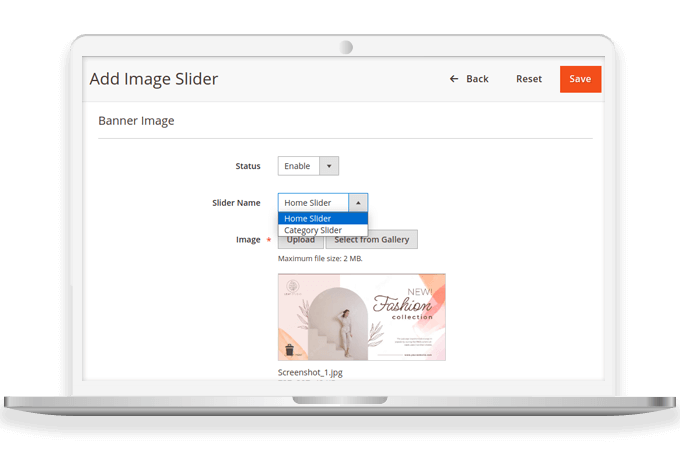Choose Category Slider option in list

(323, 230)
